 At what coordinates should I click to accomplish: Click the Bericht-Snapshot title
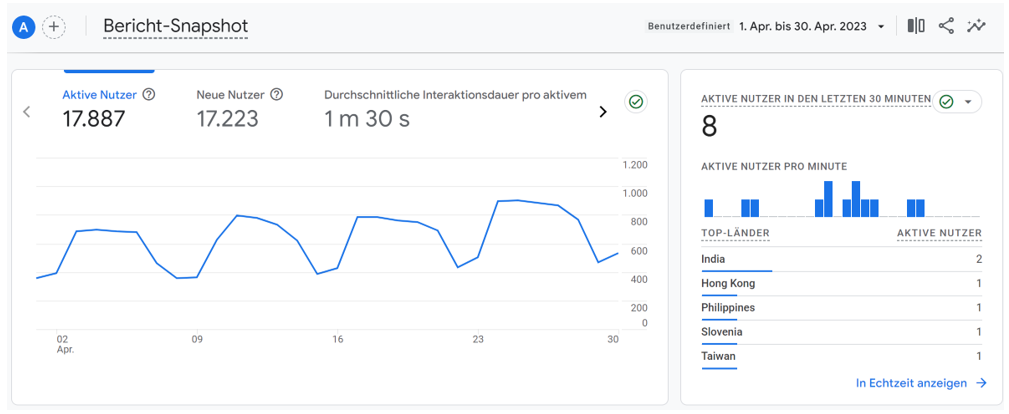(176, 26)
